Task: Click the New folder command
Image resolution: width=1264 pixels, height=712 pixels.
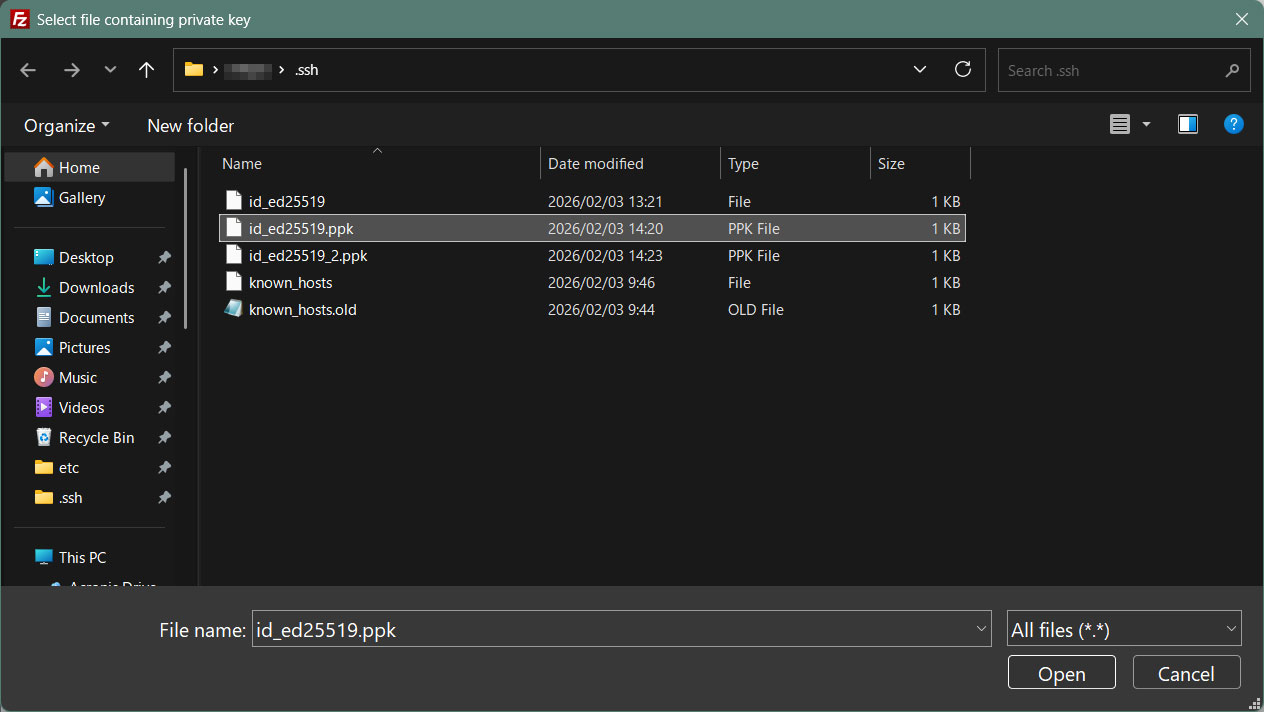Action: coord(190,126)
